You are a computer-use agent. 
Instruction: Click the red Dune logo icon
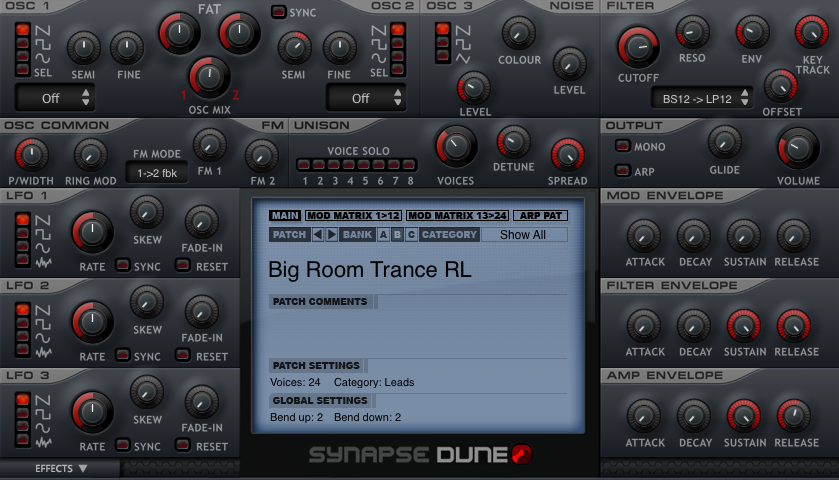tap(521, 454)
